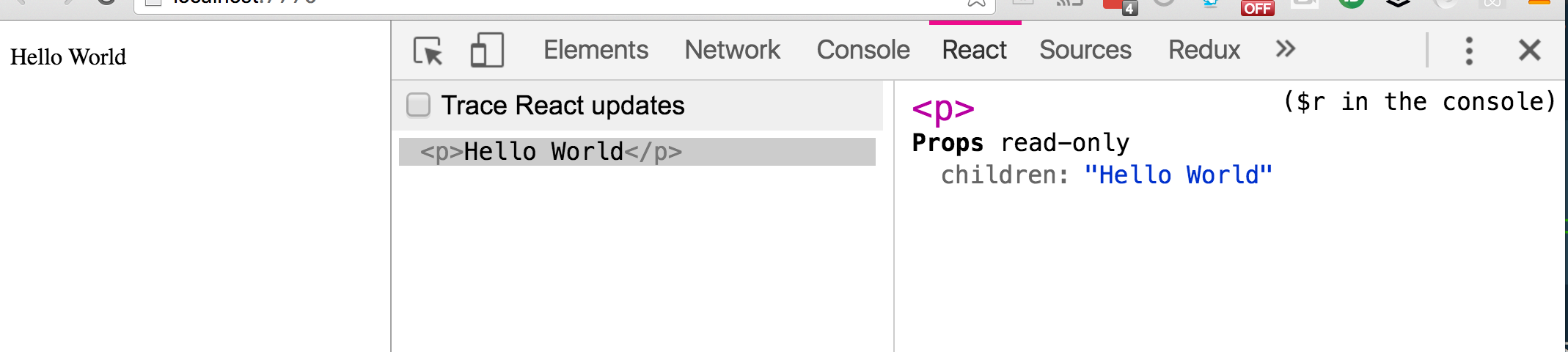The image size is (1568, 352).
Task: Click the pink p tag heading in props pane
Action: point(943,109)
